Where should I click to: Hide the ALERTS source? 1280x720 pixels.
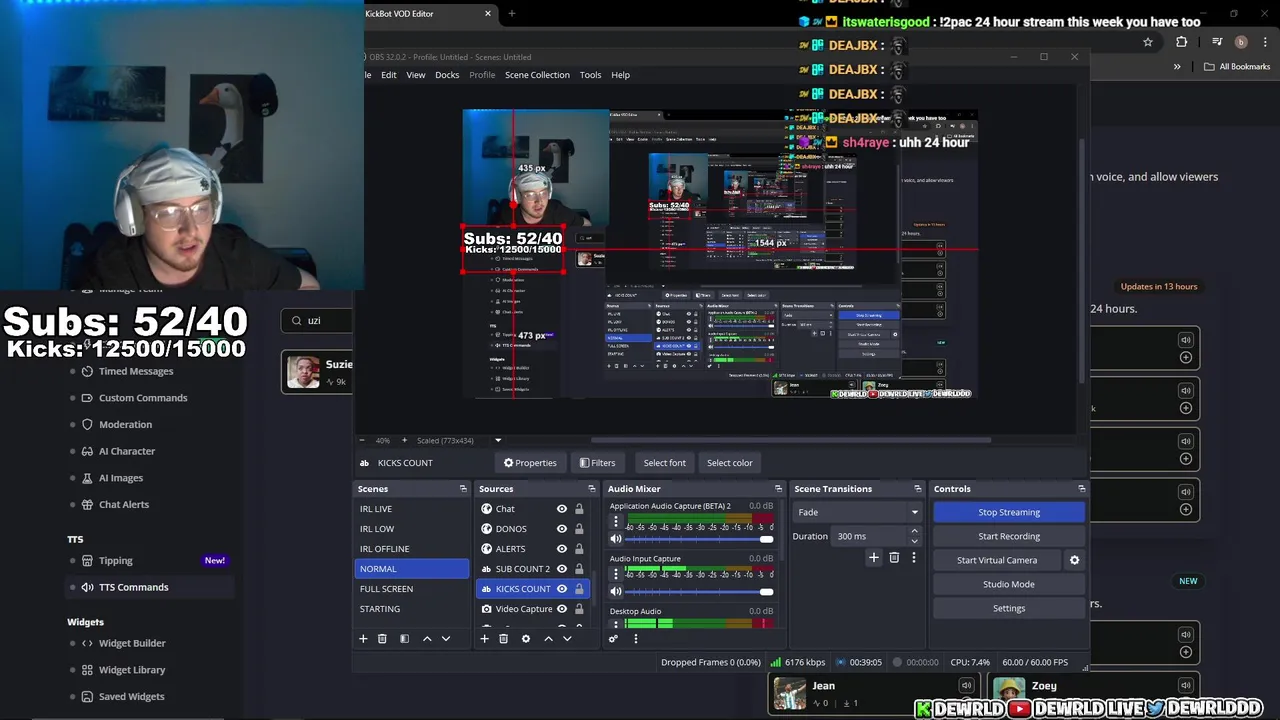[562, 549]
